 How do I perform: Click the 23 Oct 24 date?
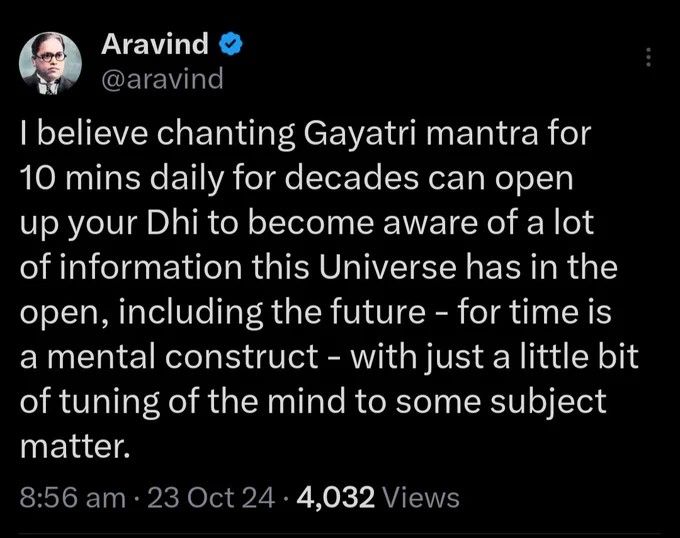pyautogui.click(x=211, y=497)
